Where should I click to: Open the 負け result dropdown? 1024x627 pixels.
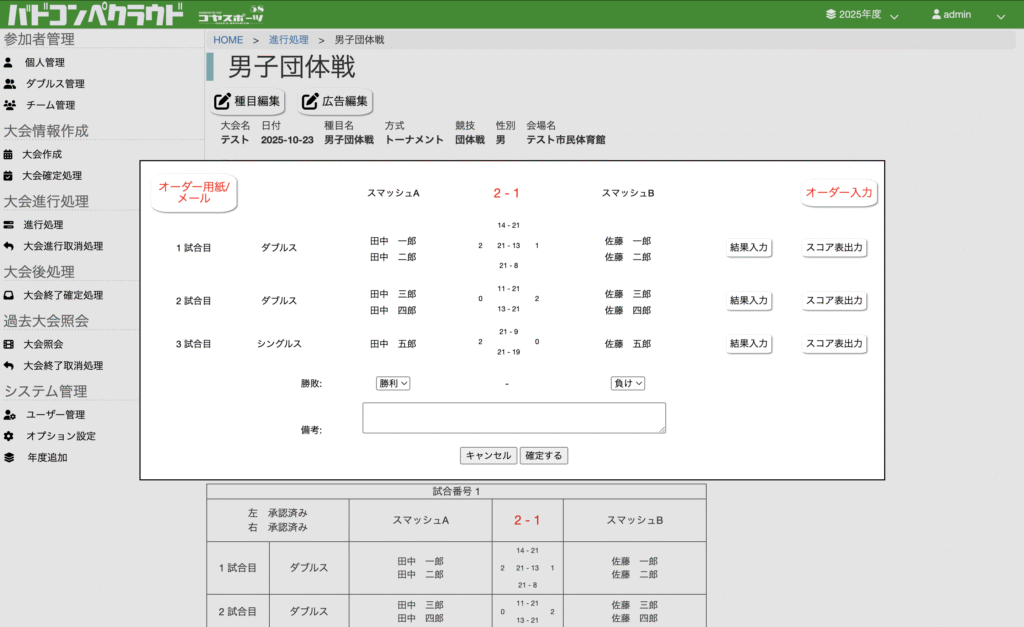click(x=628, y=383)
